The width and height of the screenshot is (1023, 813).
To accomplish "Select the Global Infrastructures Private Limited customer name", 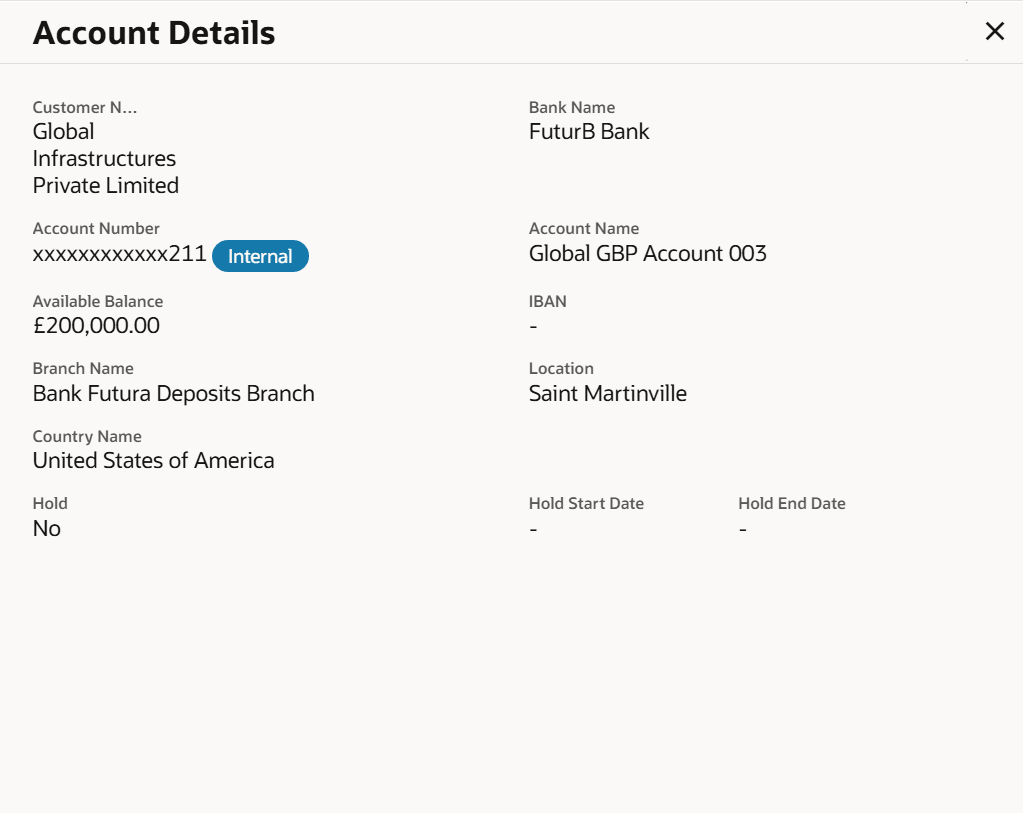I will (x=105, y=159).
